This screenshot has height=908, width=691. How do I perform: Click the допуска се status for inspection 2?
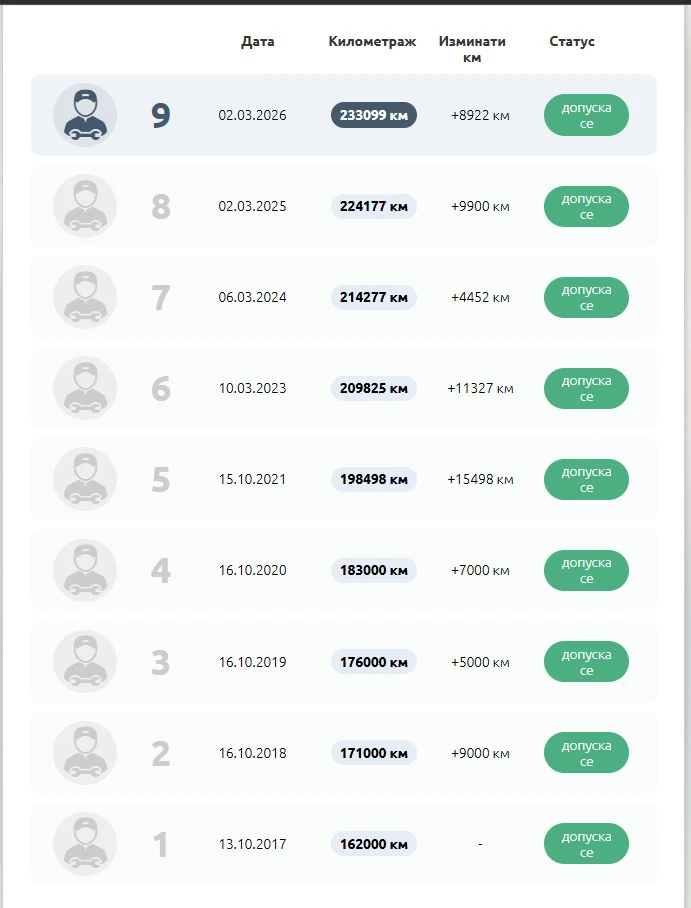click(x=586, y=753)
